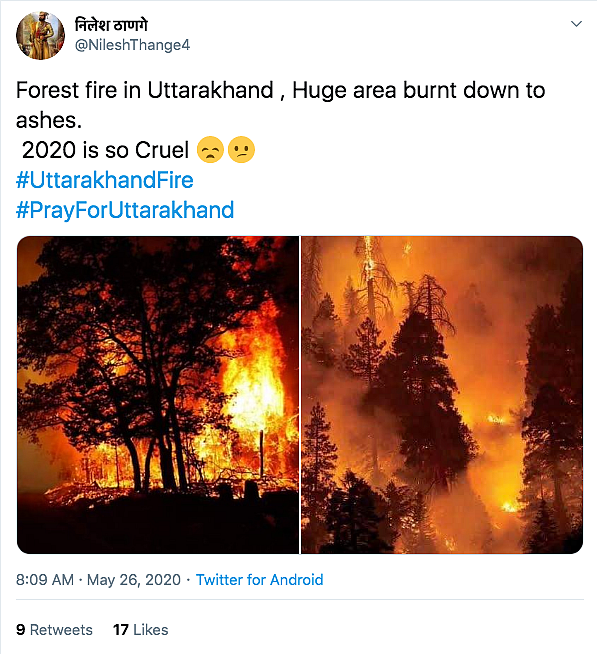597x654 pixels.
Task: Click the confused face emoji
Action: point(241,149)
